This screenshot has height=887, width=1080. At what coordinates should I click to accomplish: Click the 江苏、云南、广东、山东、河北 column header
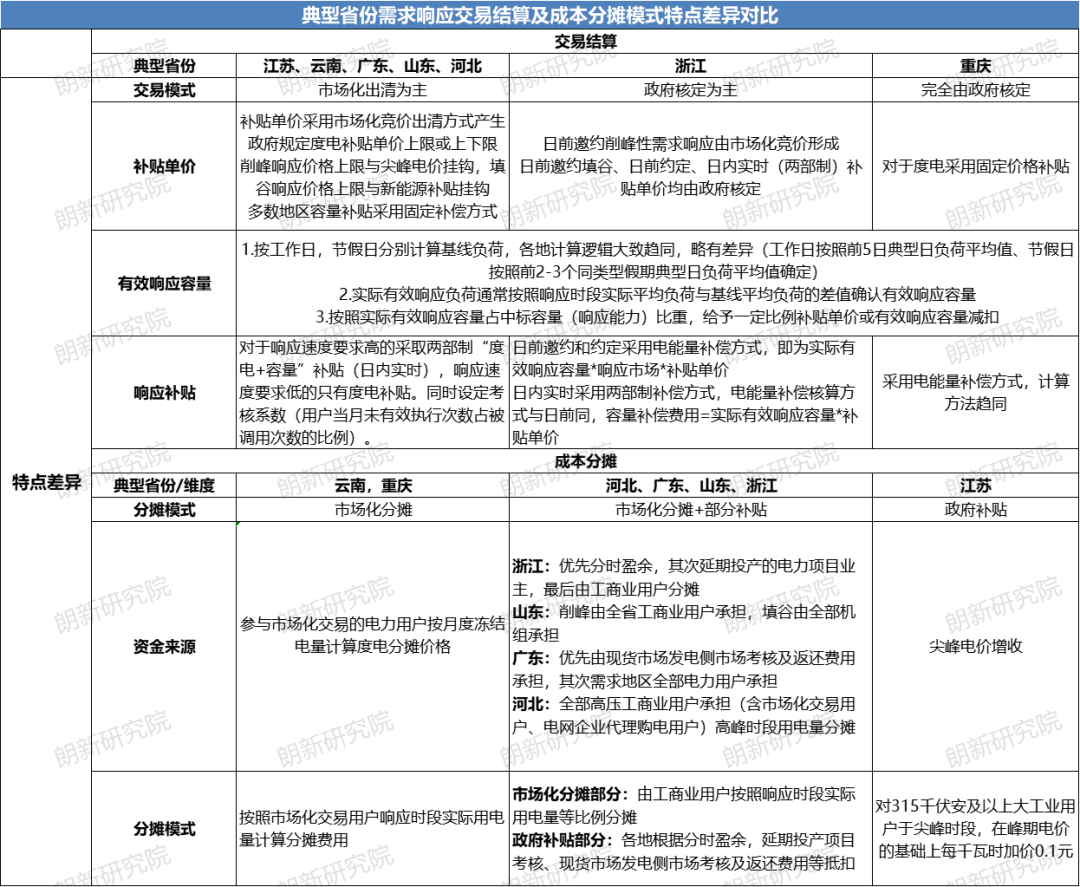[372, 66]
